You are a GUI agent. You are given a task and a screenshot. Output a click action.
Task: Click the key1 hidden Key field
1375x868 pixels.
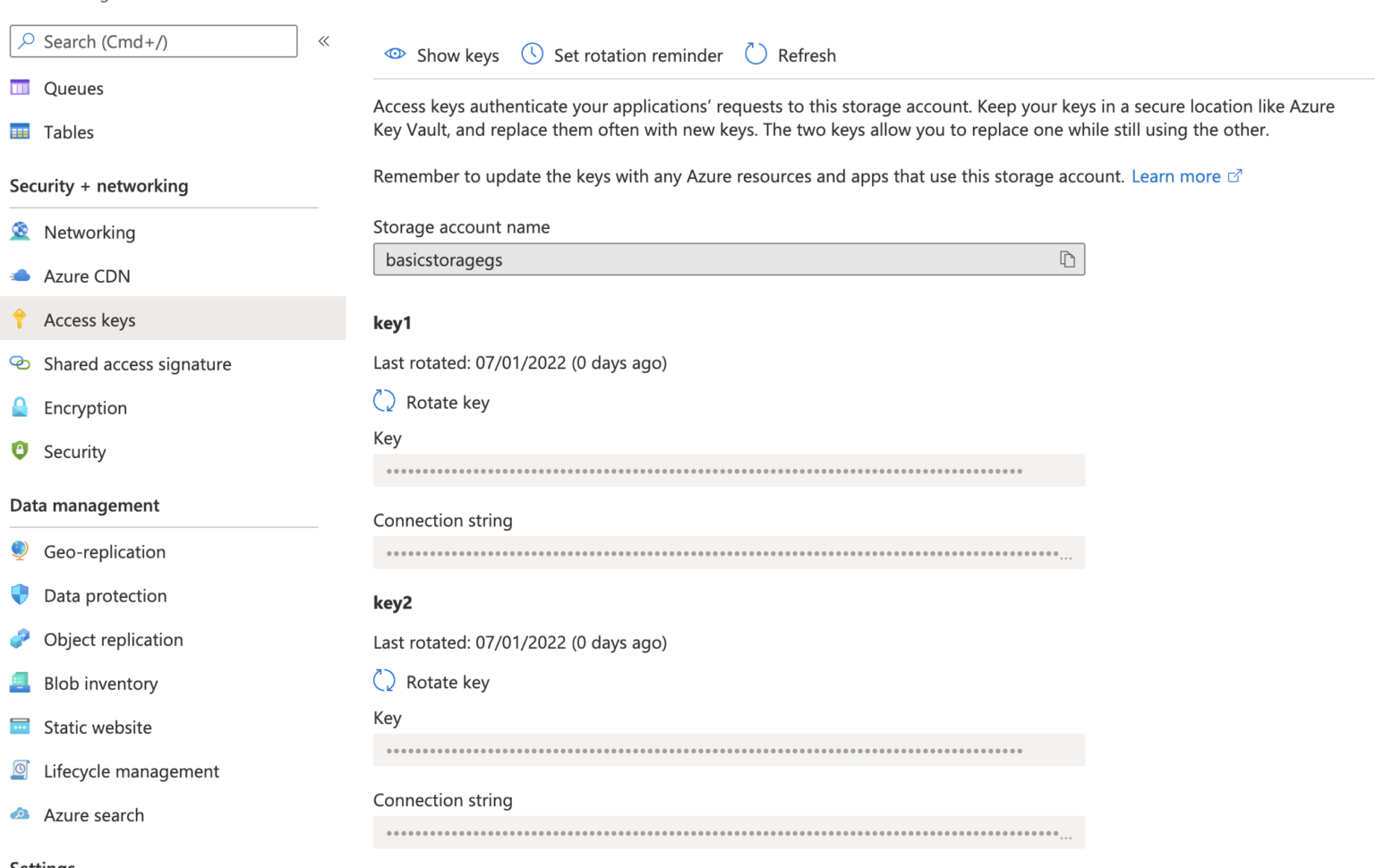pos(728,471)
